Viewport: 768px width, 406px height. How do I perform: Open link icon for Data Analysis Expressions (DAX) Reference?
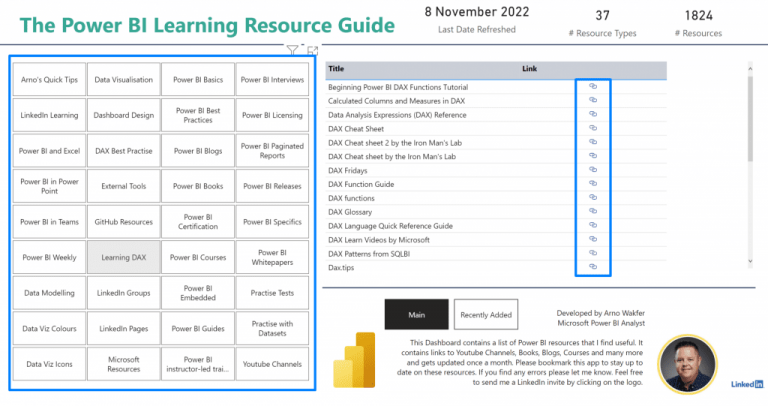click(x=593, y=114)
